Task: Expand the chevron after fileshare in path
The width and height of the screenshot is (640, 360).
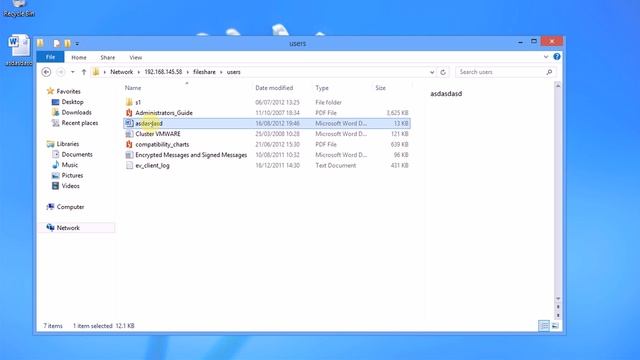Action: tap(221, 72)
